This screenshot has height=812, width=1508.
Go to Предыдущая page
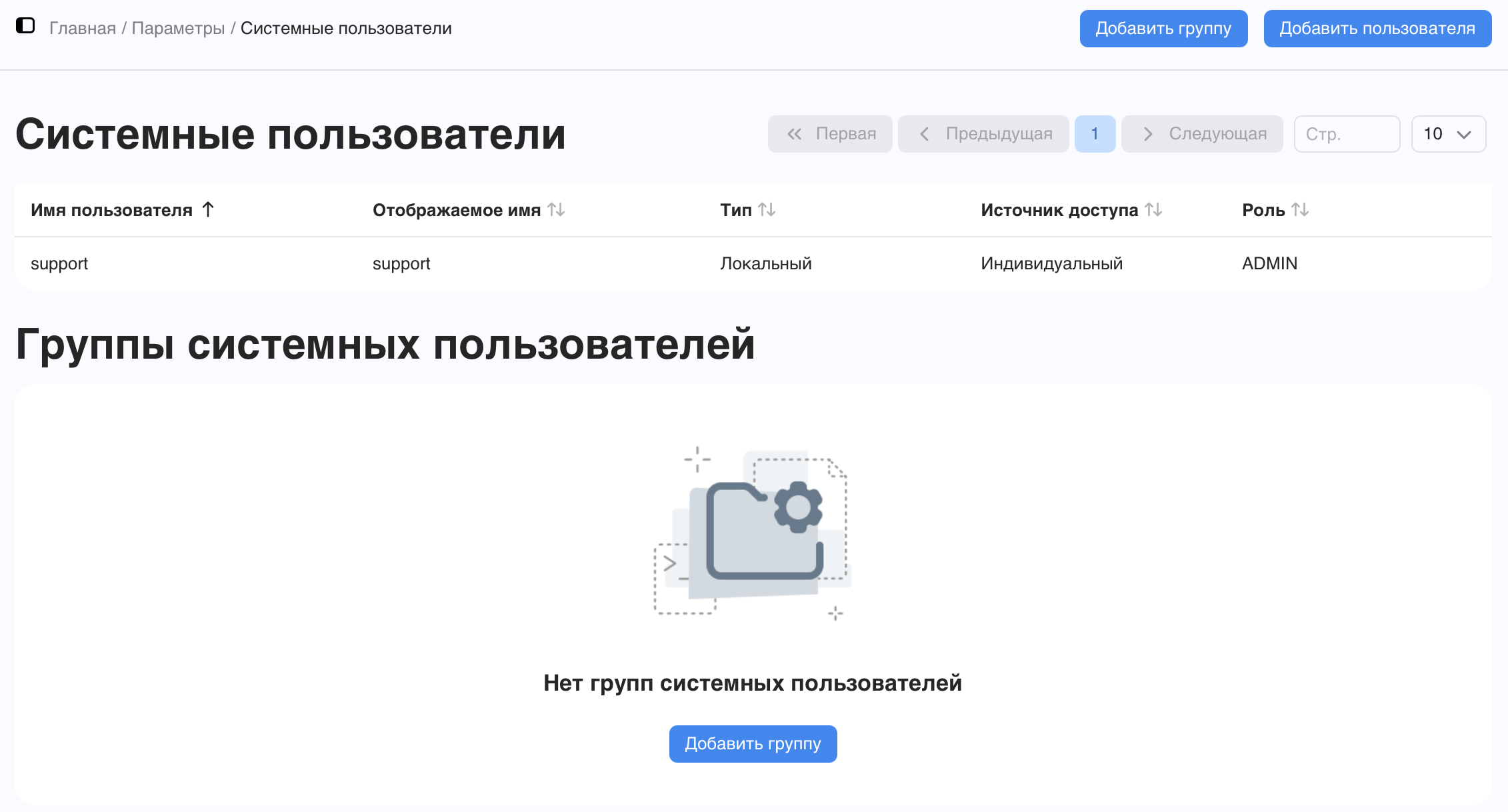(x=983, y=134)
